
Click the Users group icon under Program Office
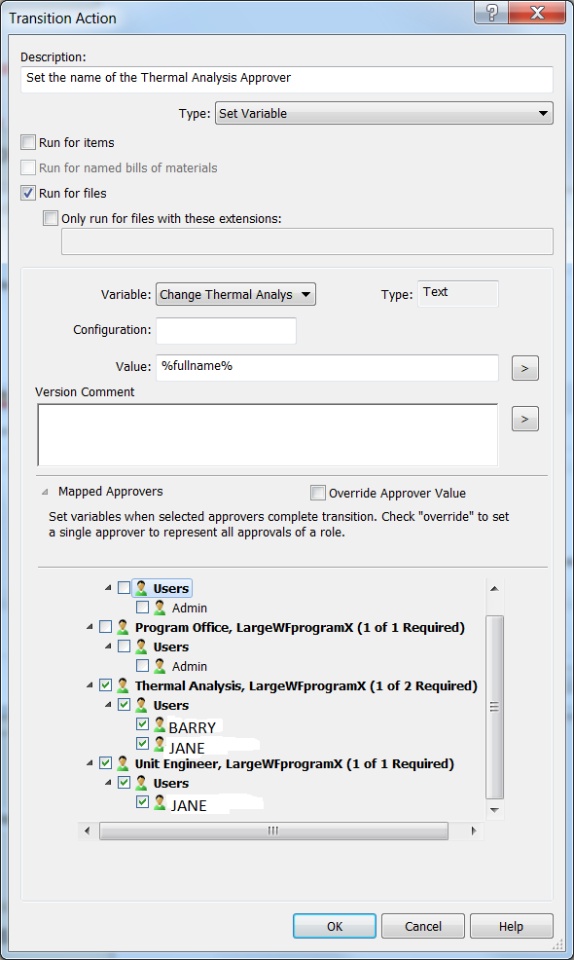[141, 647]
